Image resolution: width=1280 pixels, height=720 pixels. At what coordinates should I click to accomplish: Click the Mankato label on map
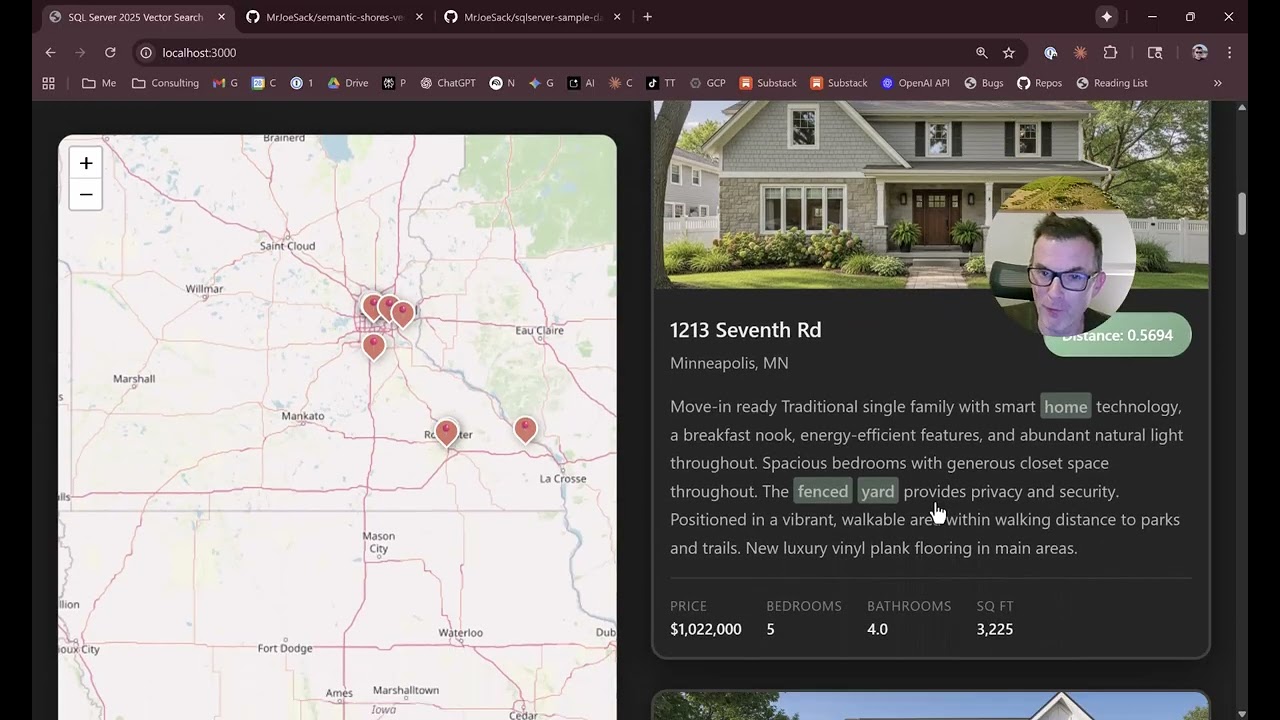(303, 416)
